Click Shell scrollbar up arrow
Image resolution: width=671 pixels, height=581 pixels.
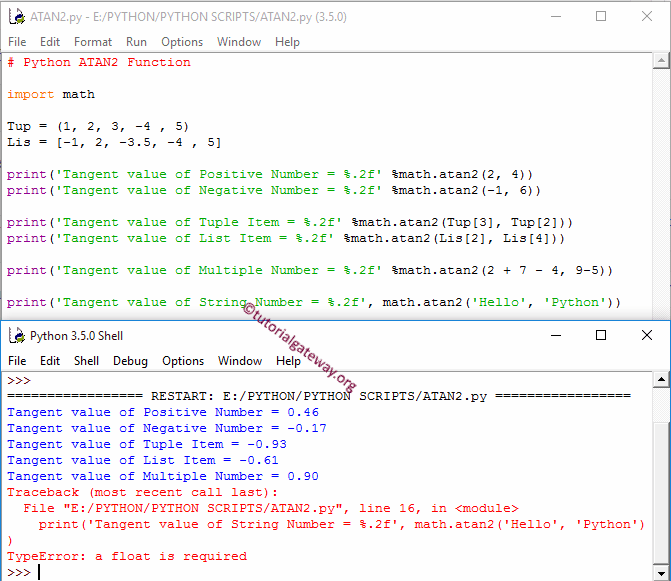pos(661,379)
